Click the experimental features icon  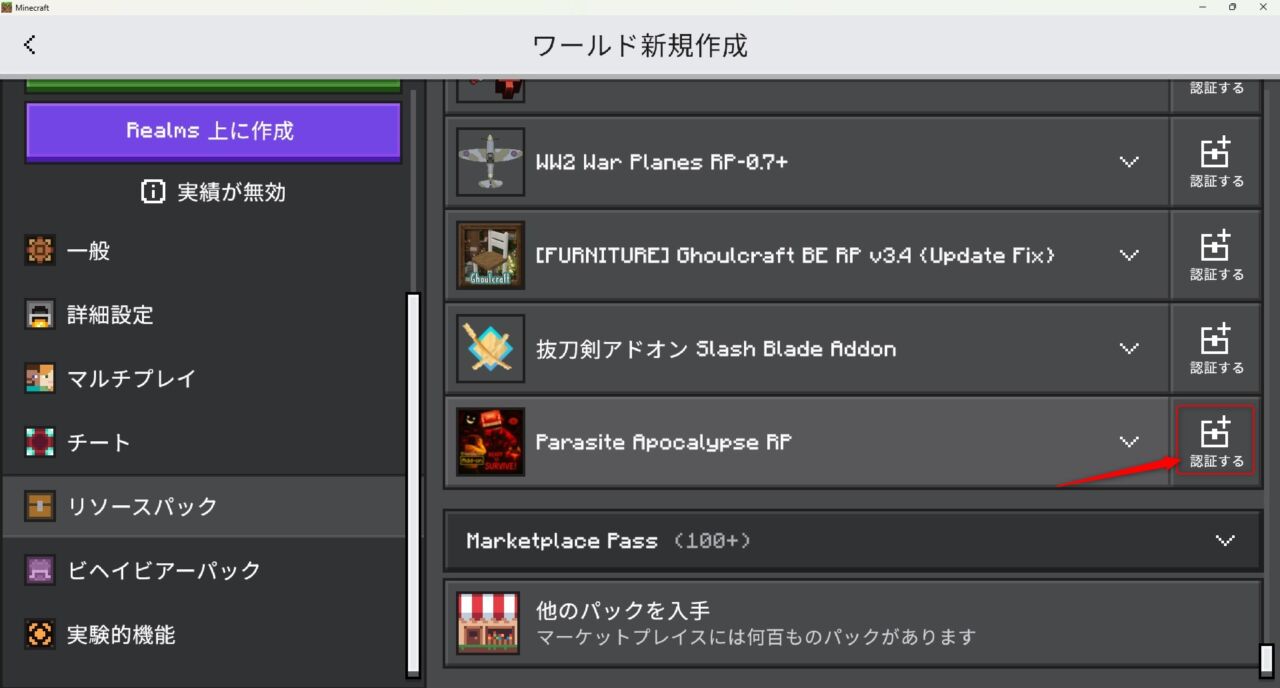point(40,634)
